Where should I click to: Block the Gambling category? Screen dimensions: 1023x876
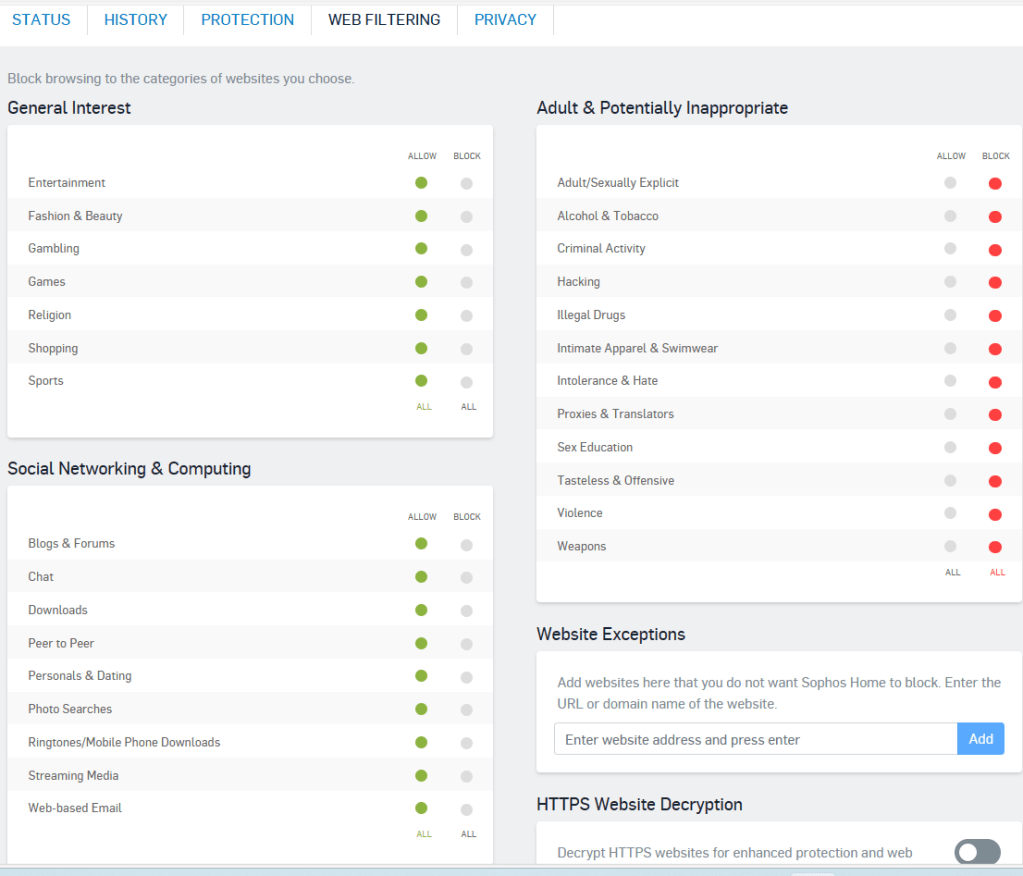coord(466,249)
